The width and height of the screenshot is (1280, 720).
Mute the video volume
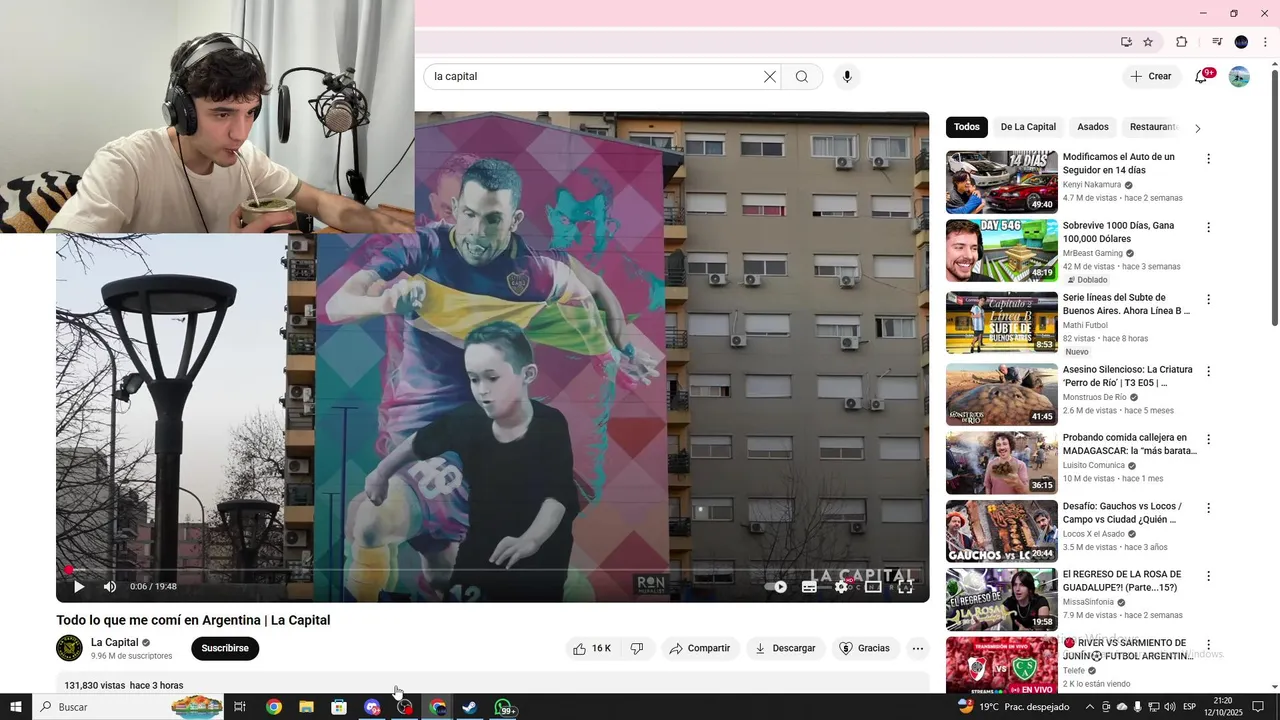click(110, 587)
